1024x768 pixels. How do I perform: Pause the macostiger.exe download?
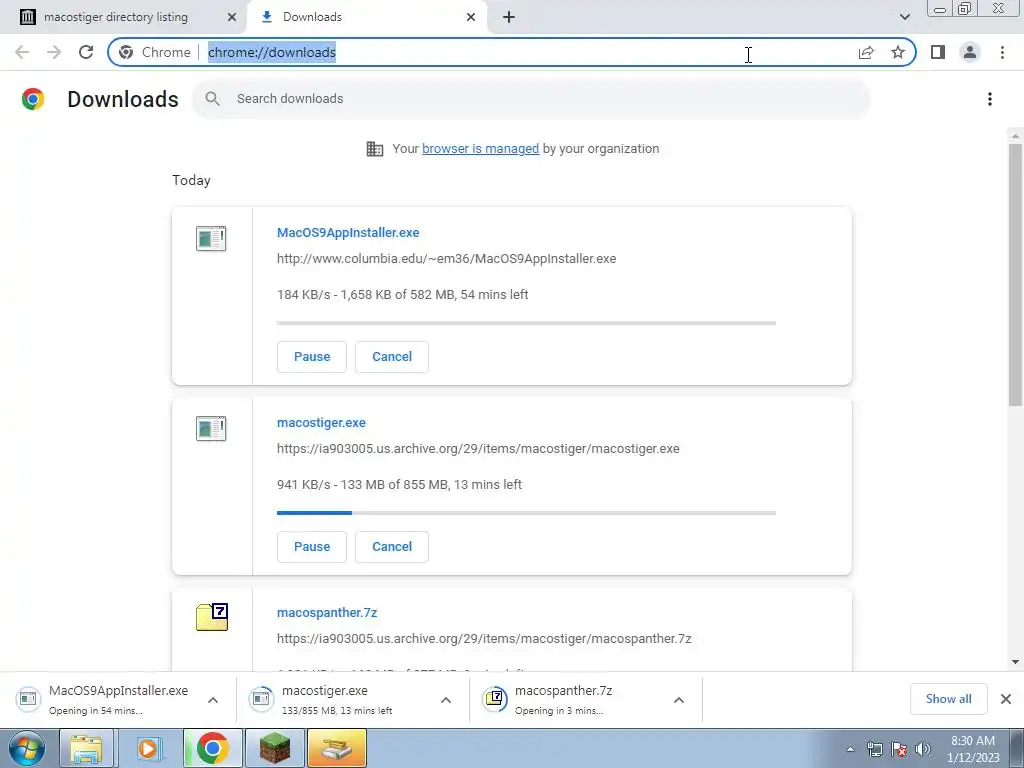point(312,547)
